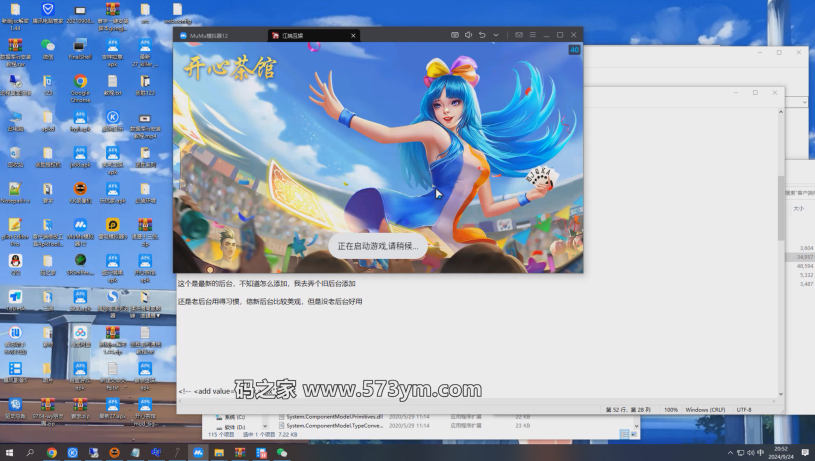
Task: Open the Windows Start menu
Action: point(9,453)
